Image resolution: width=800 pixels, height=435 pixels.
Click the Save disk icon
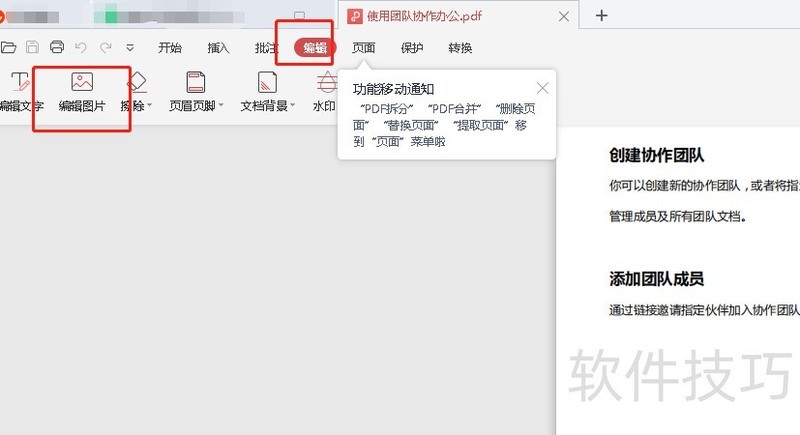33,47
